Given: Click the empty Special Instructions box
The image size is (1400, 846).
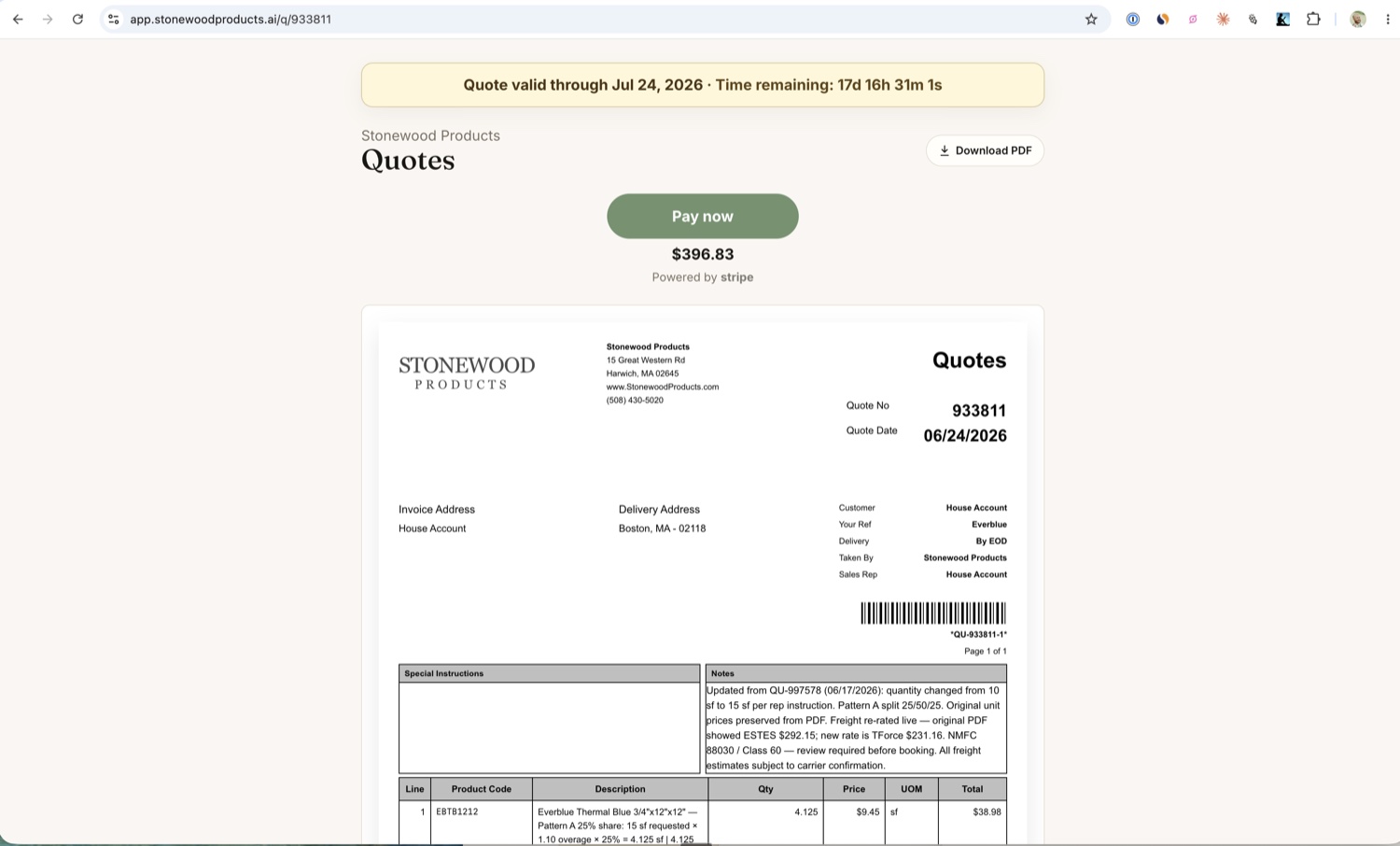Looking at the screenshot, I should 549,727.
